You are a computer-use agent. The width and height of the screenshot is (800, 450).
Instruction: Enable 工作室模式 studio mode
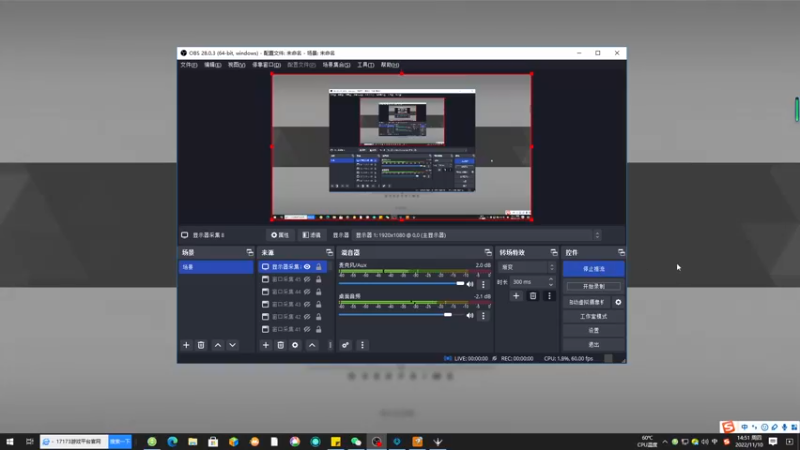tap(593, 316)
